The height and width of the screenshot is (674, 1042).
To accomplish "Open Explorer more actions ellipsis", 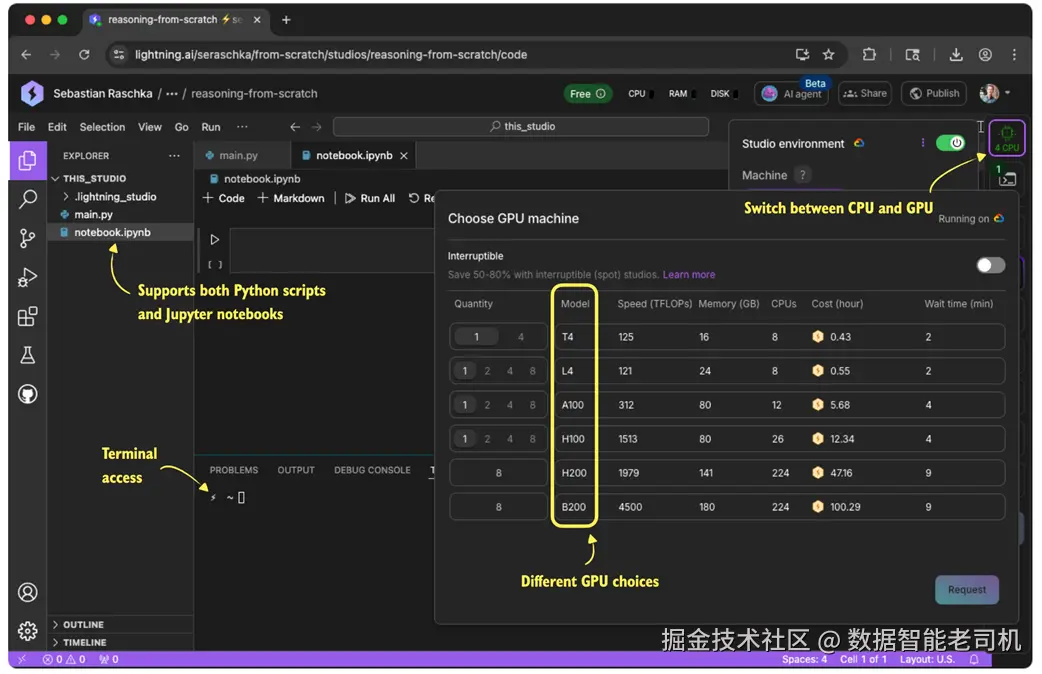I will coord(174,156).
